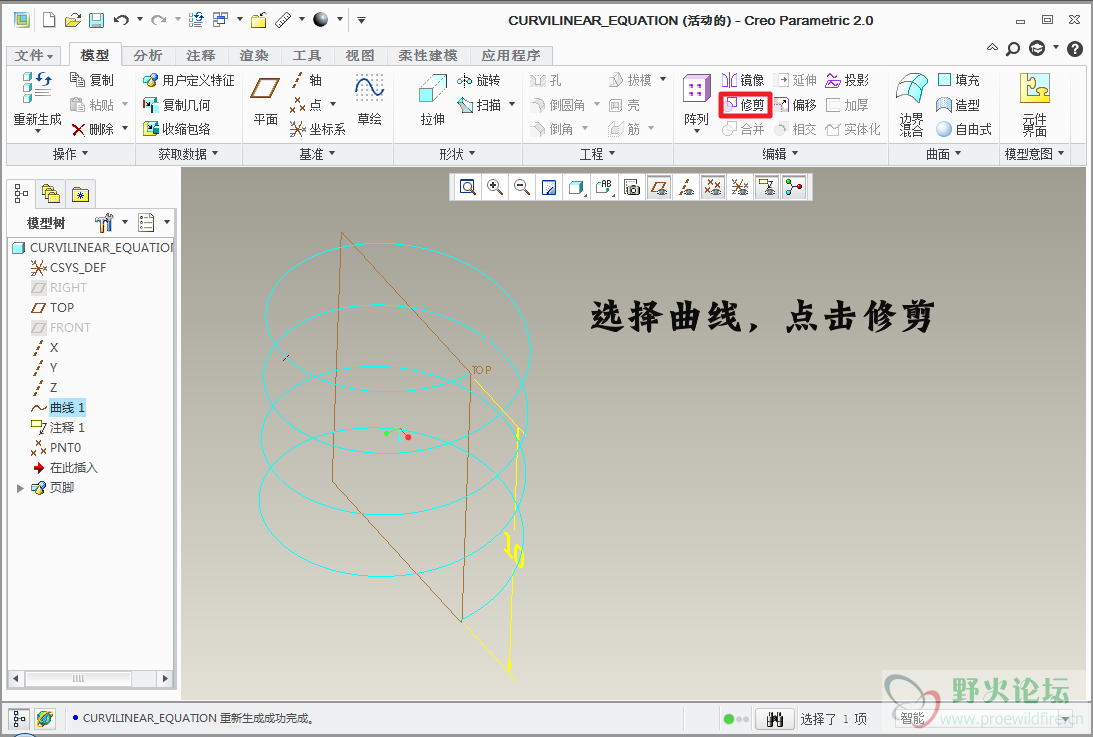The image size is (1093, 737).
Task: Click the Mirror (镜像) tool
Action: coord(743,80)
